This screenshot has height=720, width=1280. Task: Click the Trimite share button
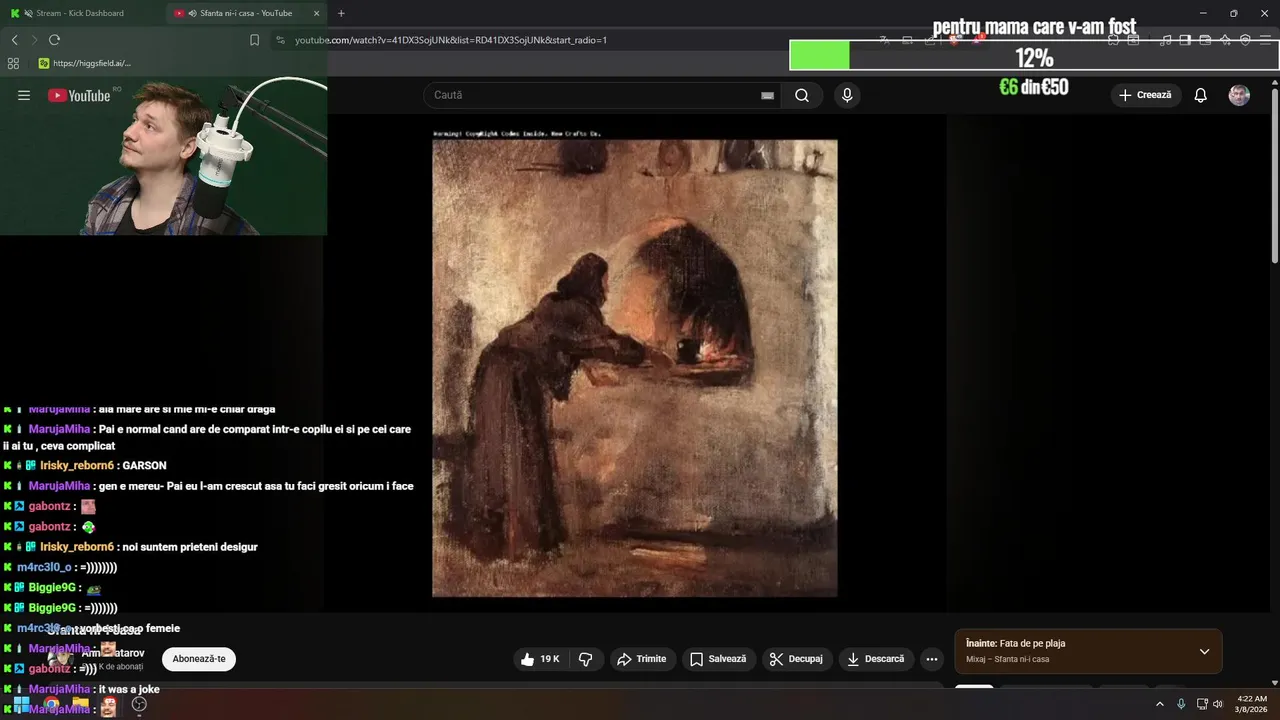[642, 659]
